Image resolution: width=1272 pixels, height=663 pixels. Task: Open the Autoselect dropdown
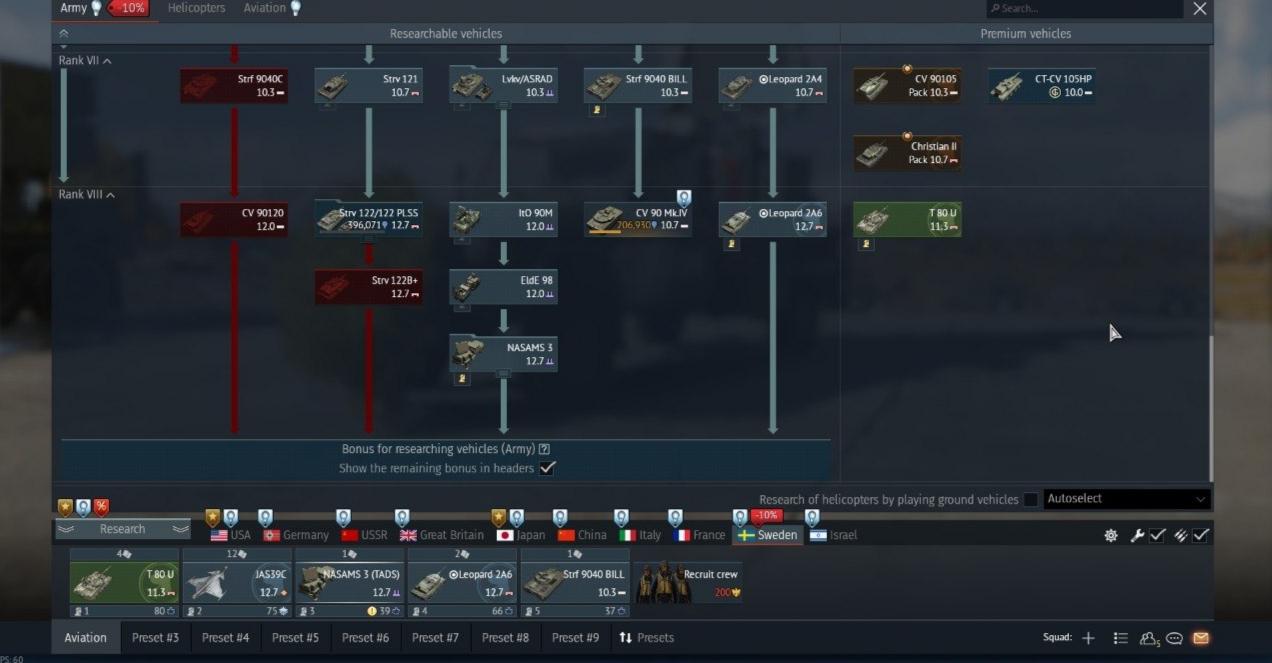[1127, 498]
